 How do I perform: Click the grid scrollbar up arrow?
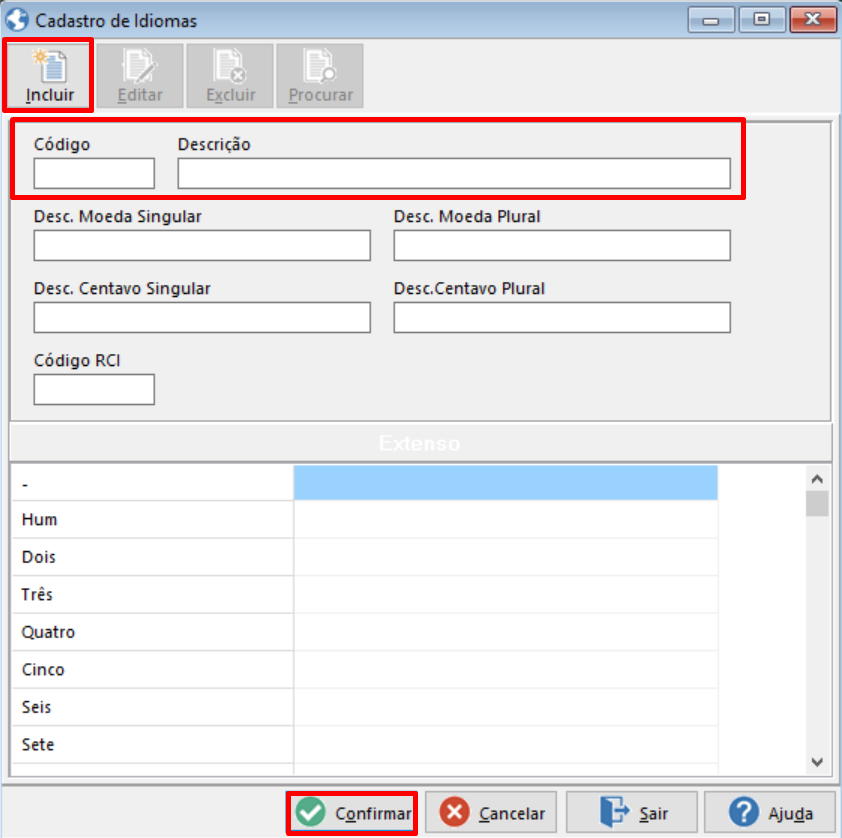(817, 478)
